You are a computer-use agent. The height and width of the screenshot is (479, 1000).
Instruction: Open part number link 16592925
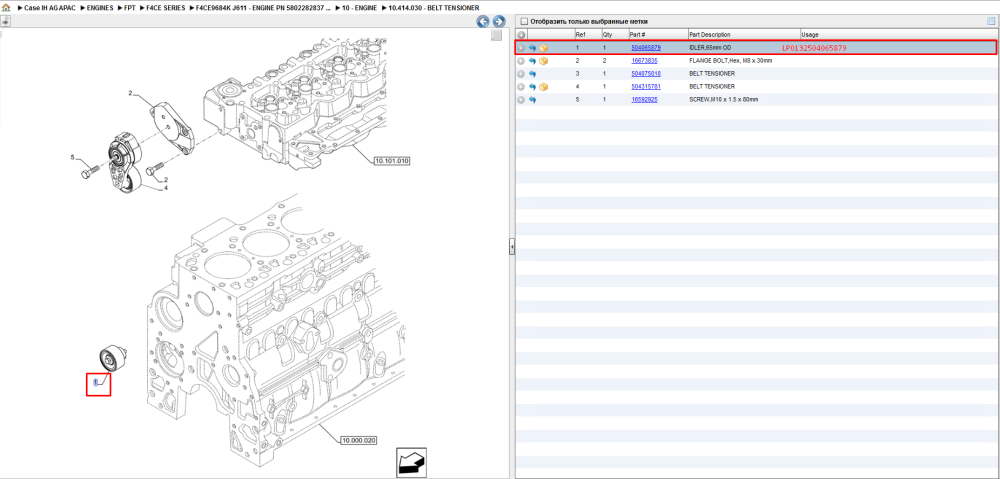pyautogui.click(x=644, y=100)
